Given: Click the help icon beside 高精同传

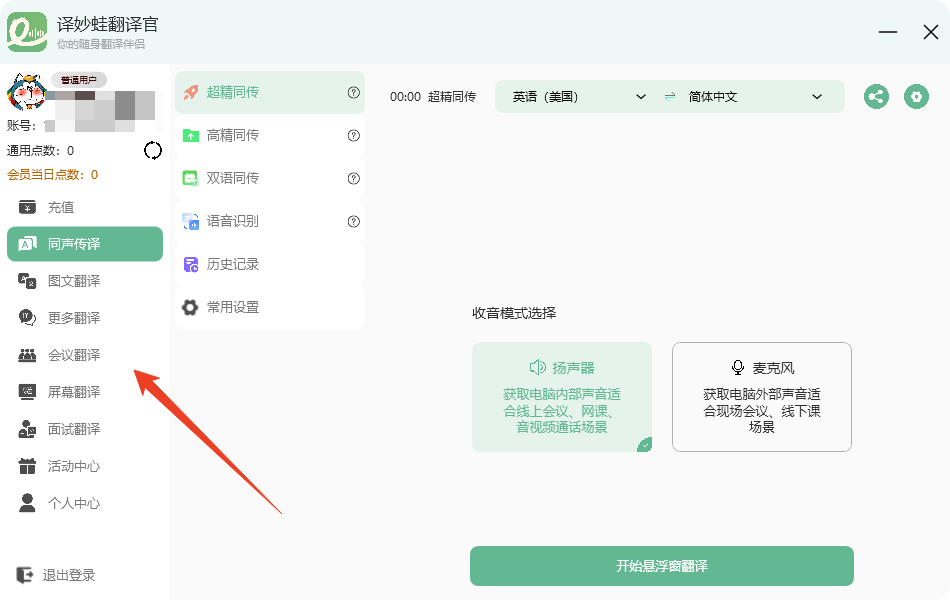Looking at the screenshot, I should point(353,136).
